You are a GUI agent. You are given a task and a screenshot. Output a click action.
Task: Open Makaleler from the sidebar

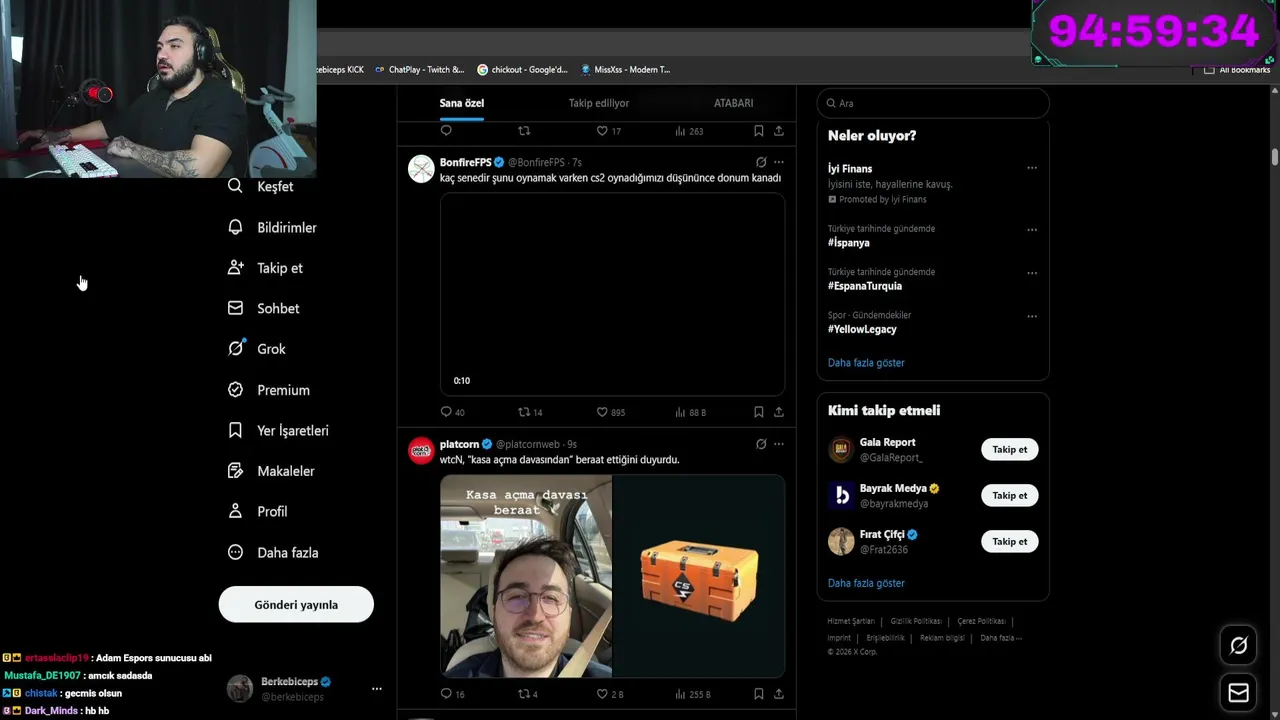[x=272, y=471]
